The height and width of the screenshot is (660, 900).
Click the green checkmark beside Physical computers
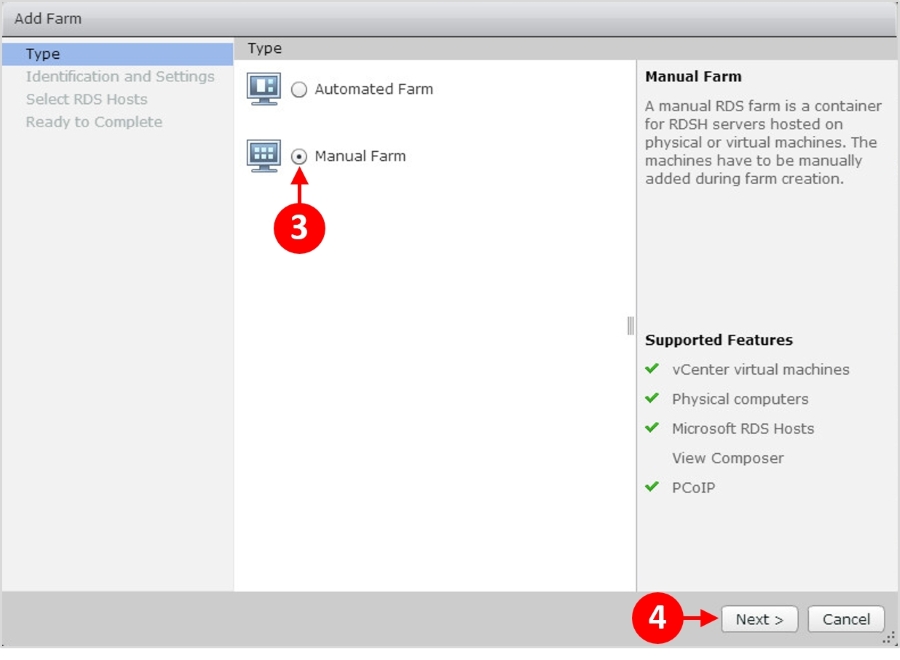point(651,398)
